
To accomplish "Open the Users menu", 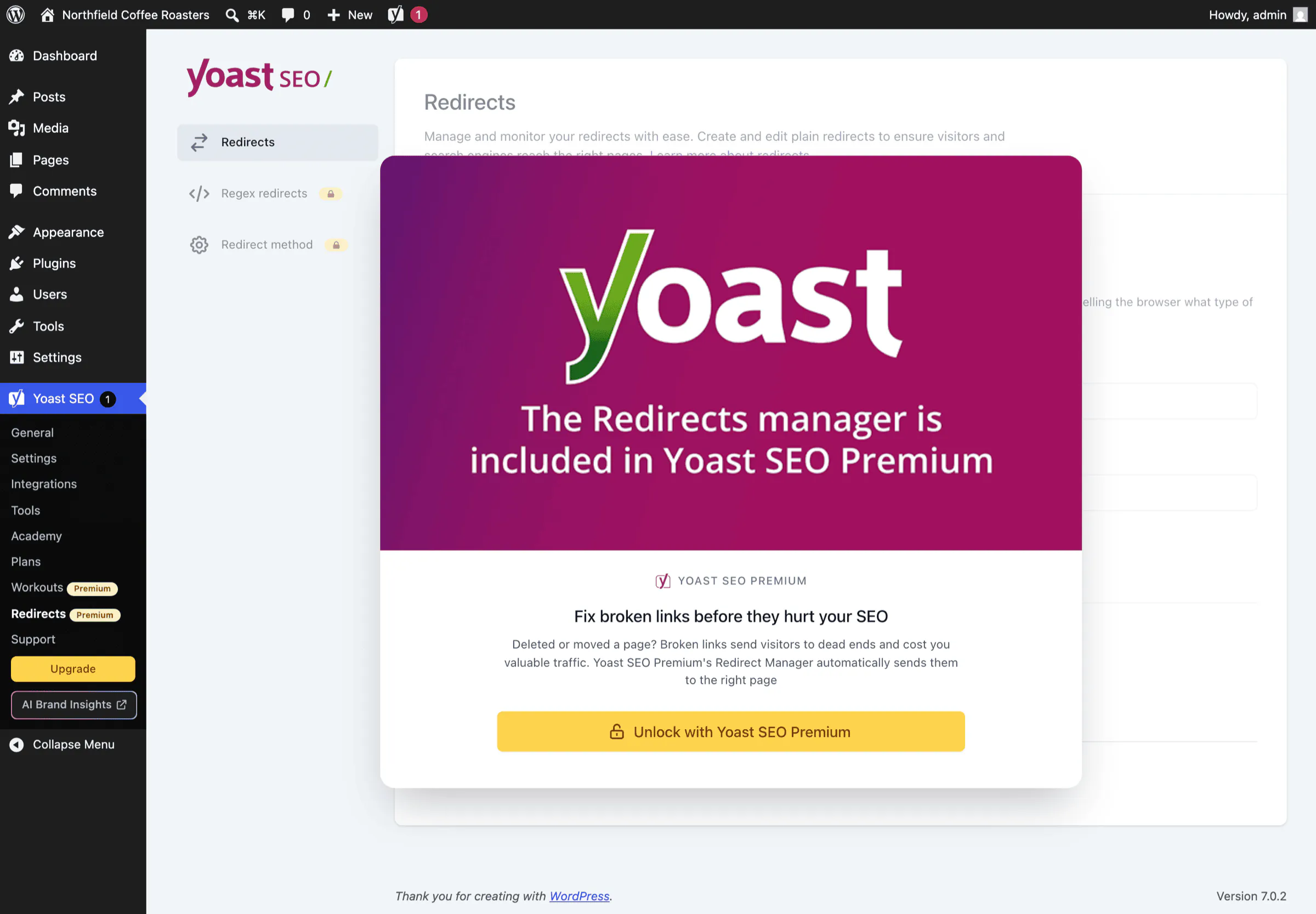I will pos(73,295).
